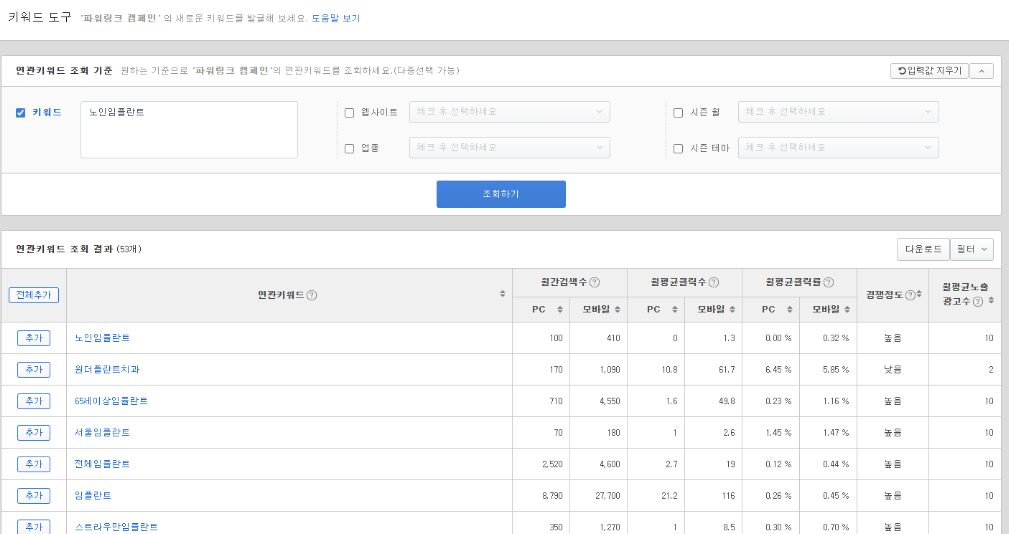
Task: Sort 월평균클릭수 PC column
Action: 674,309
